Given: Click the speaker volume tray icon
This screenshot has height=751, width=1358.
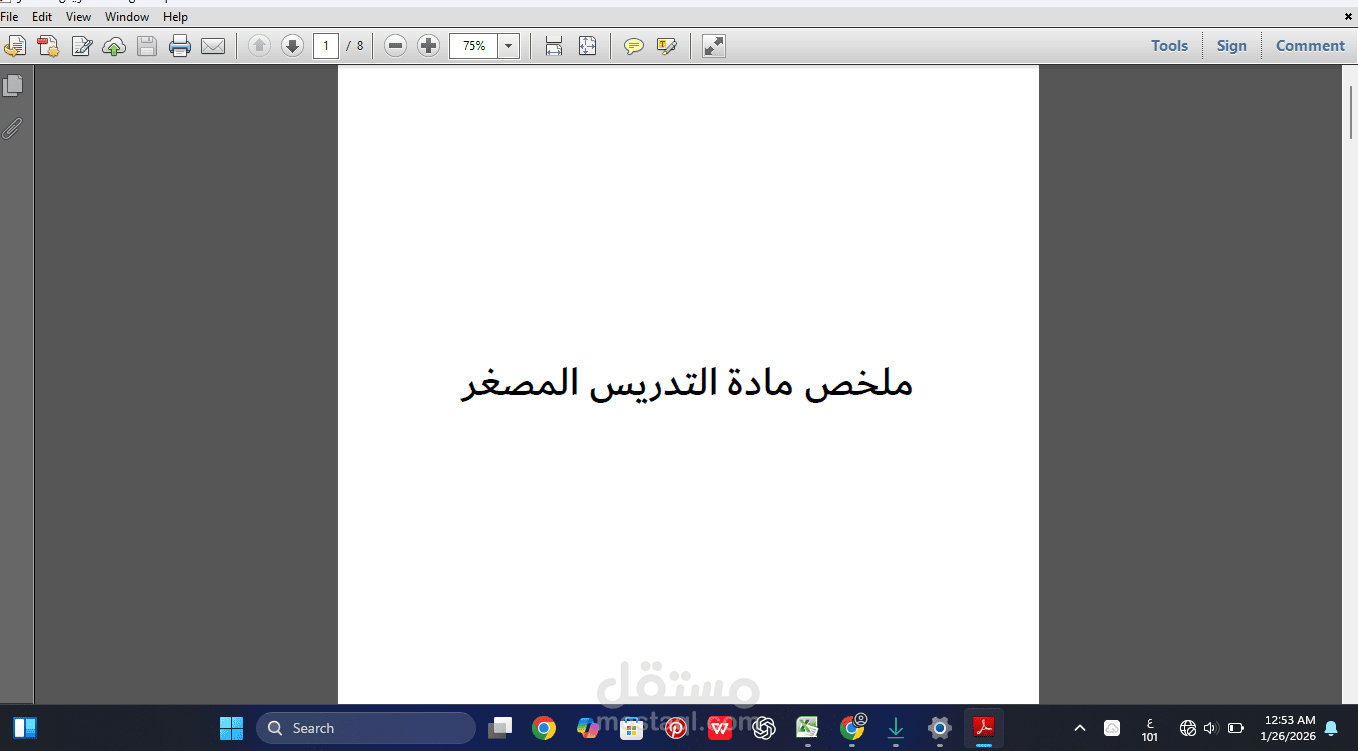Looking at the screenshot, I should point(1211,728).
